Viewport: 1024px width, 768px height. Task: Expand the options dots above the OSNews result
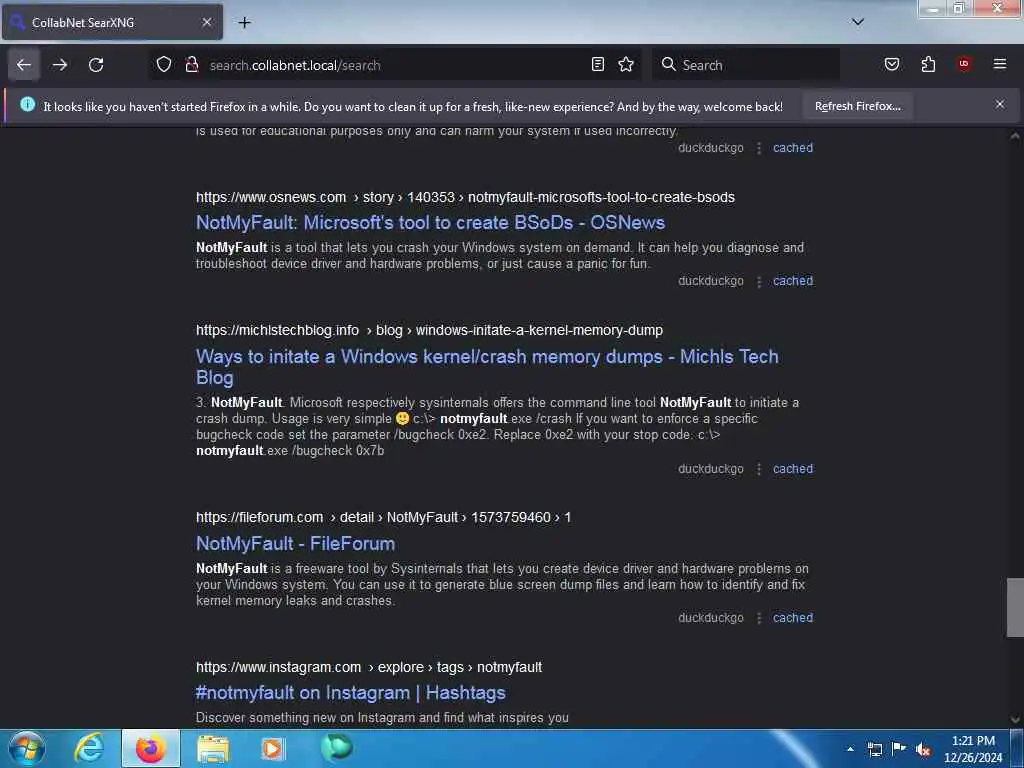(x=759, y=149)
